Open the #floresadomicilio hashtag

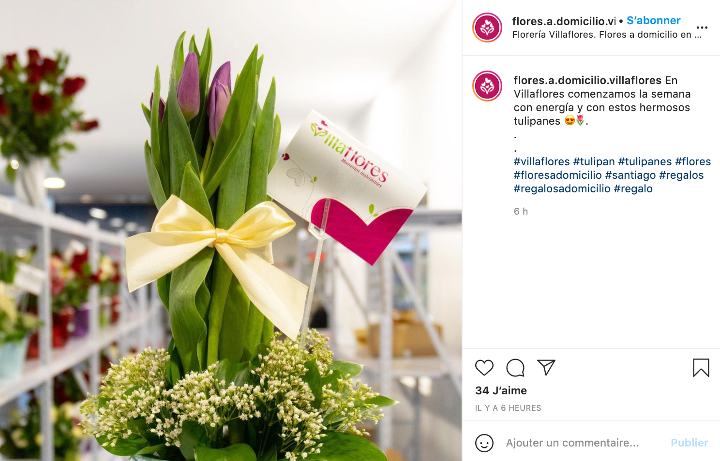pyautogui.click(x=557, y=175)
